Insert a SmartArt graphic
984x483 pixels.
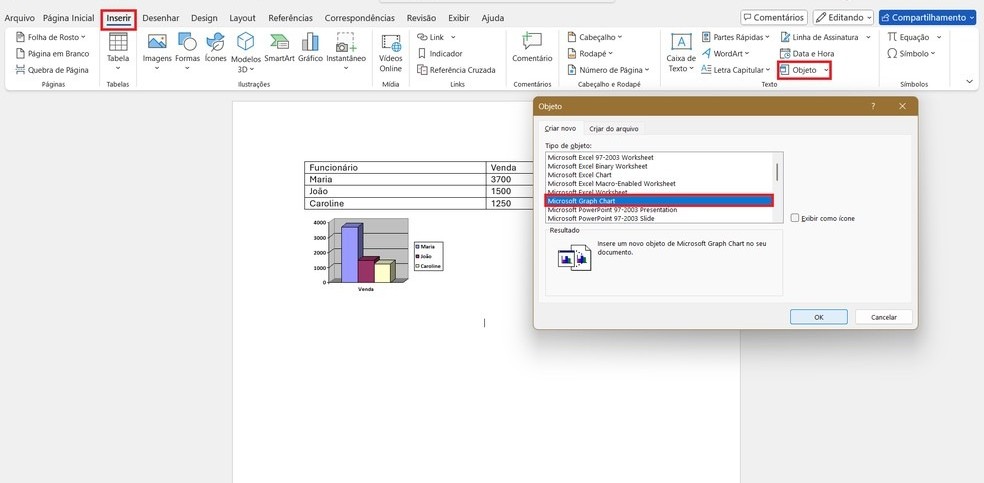point(279,48)
